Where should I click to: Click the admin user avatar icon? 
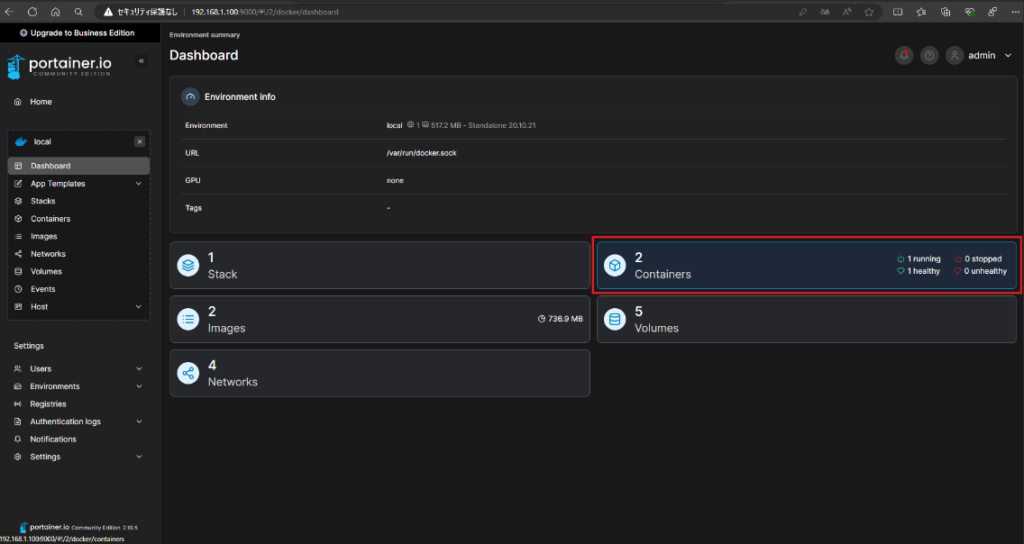point(955,56)
